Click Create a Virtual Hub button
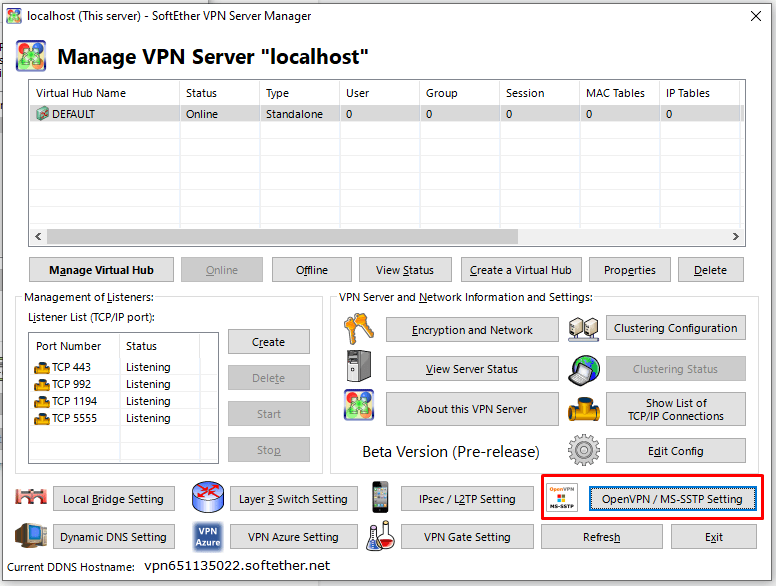Image resolution: width=776 pixels, height=586 pixels. tap(520, 270)
